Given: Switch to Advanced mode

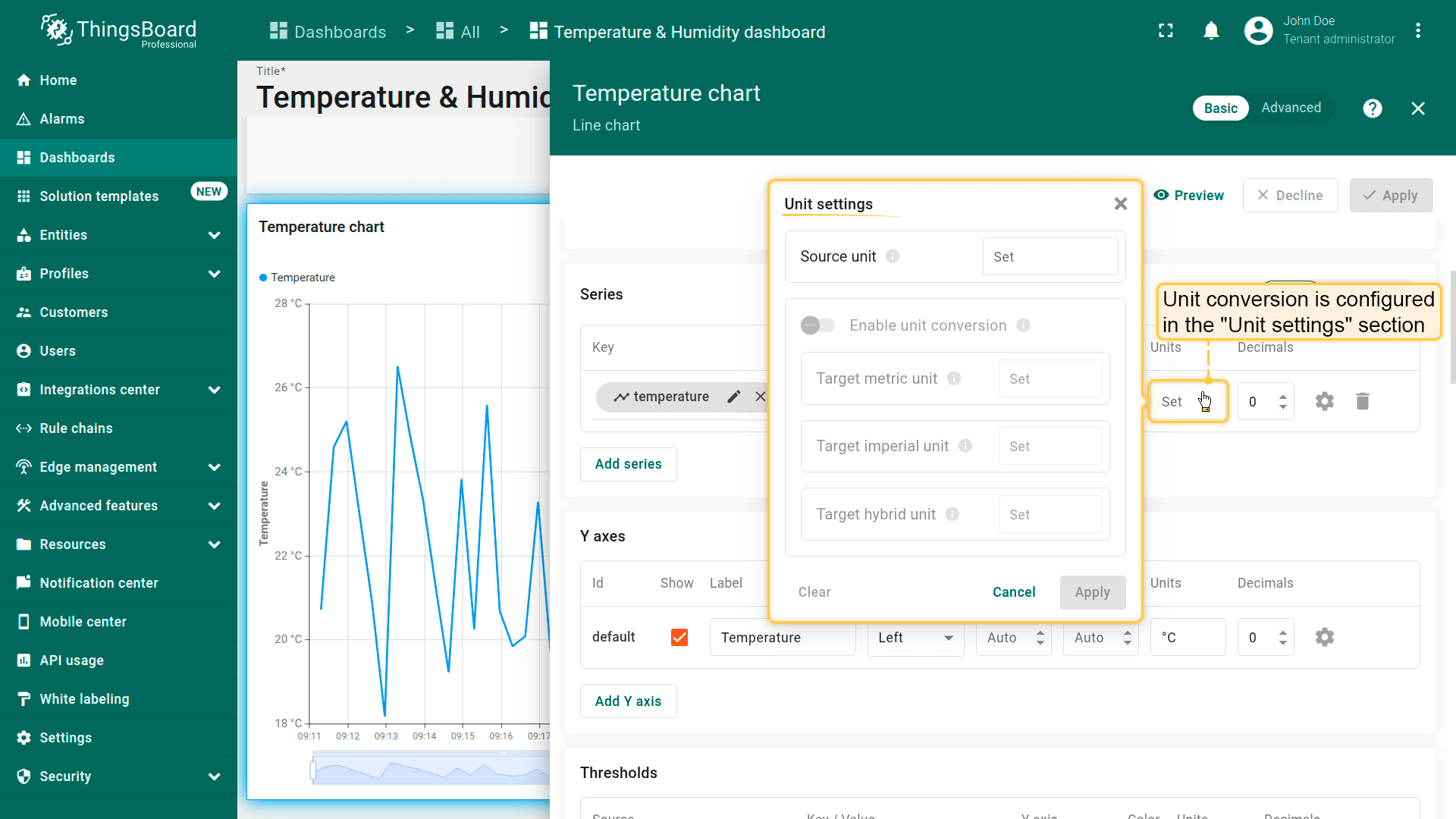Looking at the screenshot, I should tap(1291, 108).
